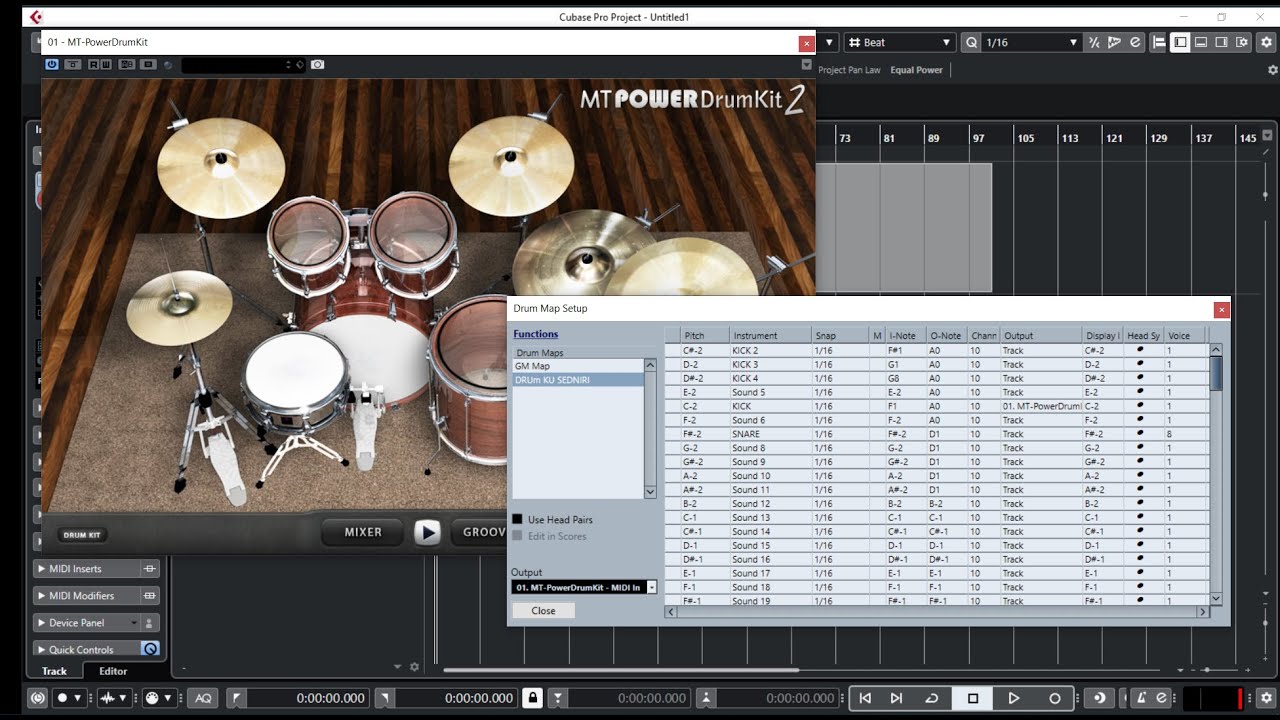Viewport: 1280px width, 720px height.
Task: Switch to the Editor tab
Action: [x=113, y=671]
